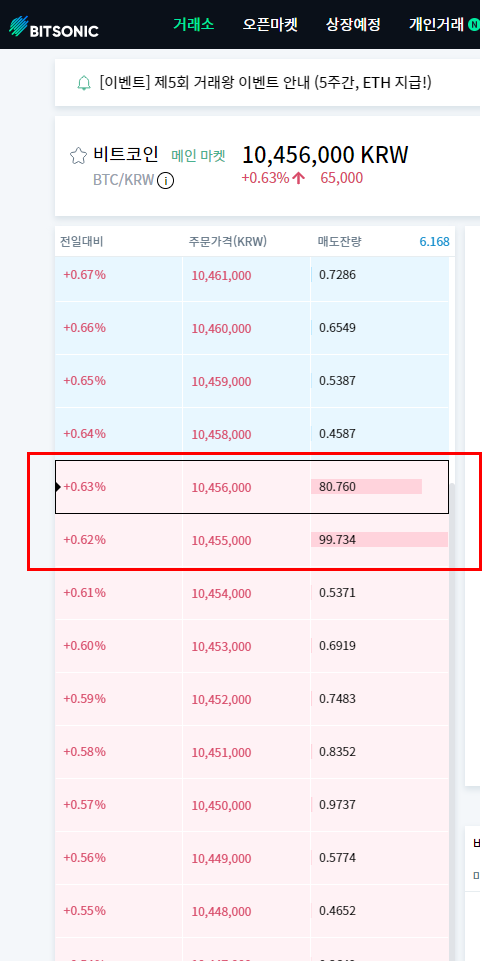
Task: Click the notification bell icon
Action: pos(84,83)
